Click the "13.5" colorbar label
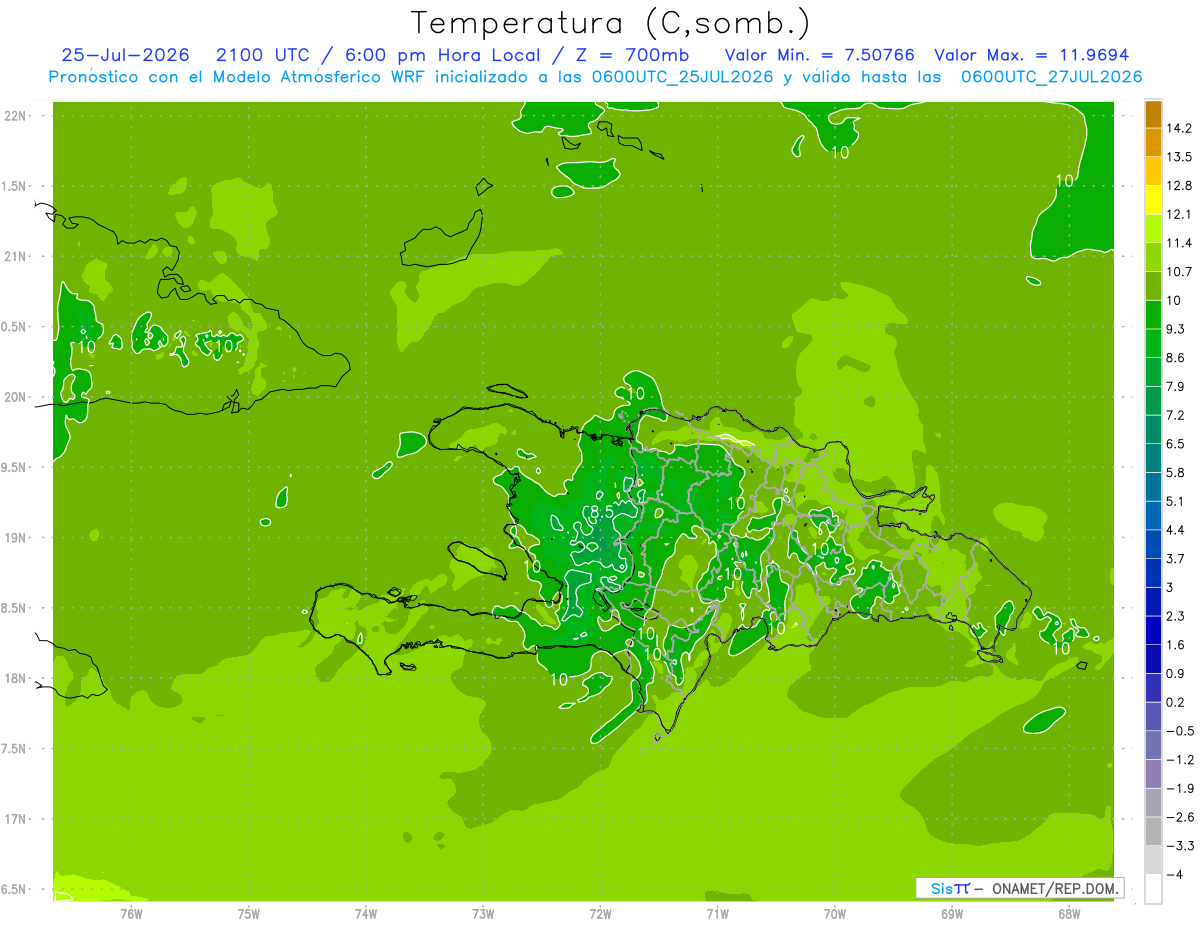The height and width of the screenshot is (927, 1200). (x=1178, y=157)
